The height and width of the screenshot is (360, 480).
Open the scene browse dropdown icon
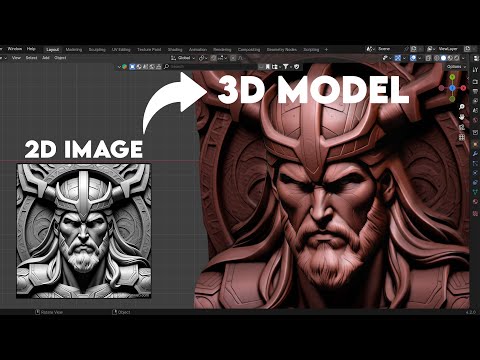click(370, 49)
